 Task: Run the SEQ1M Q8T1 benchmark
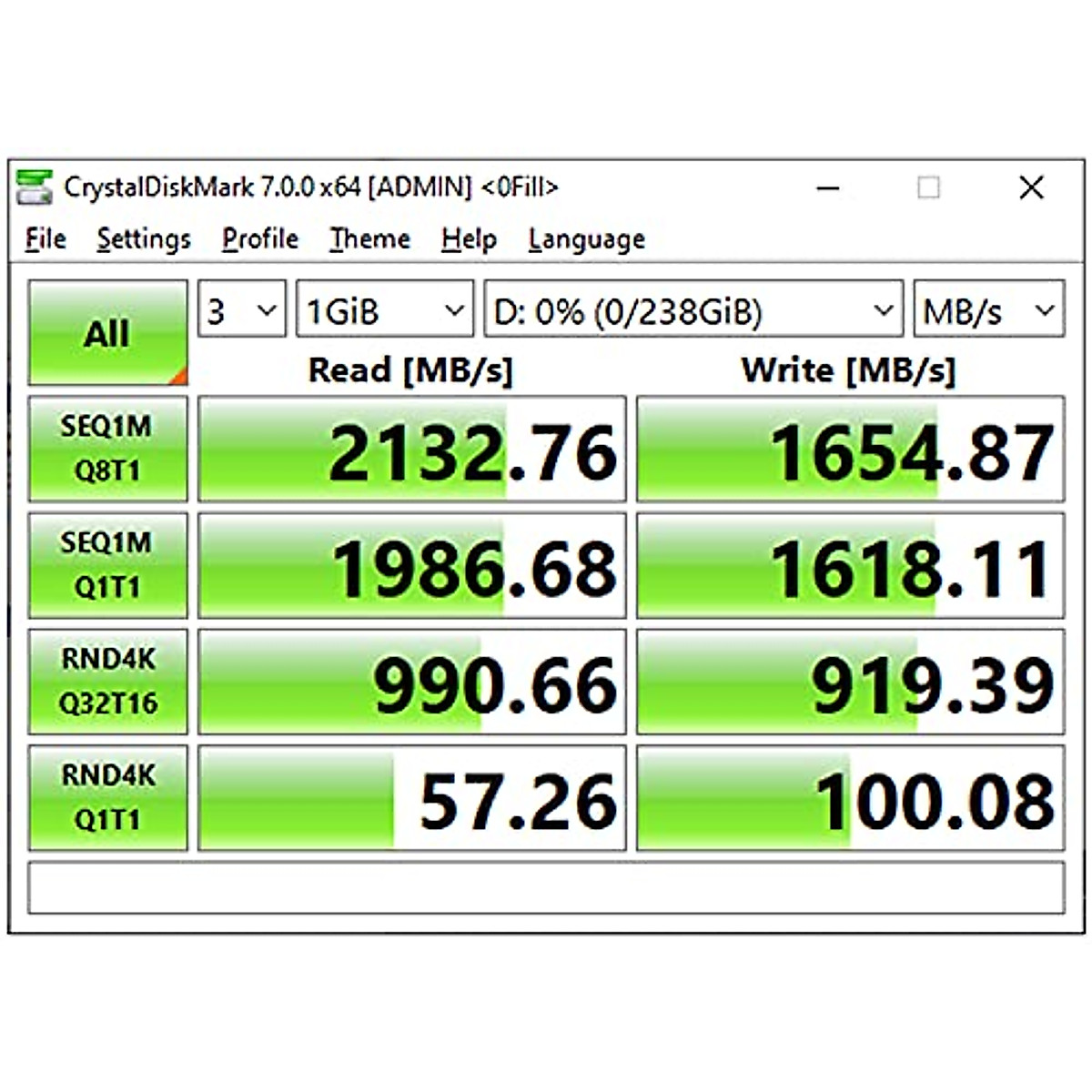coord(107,449)
